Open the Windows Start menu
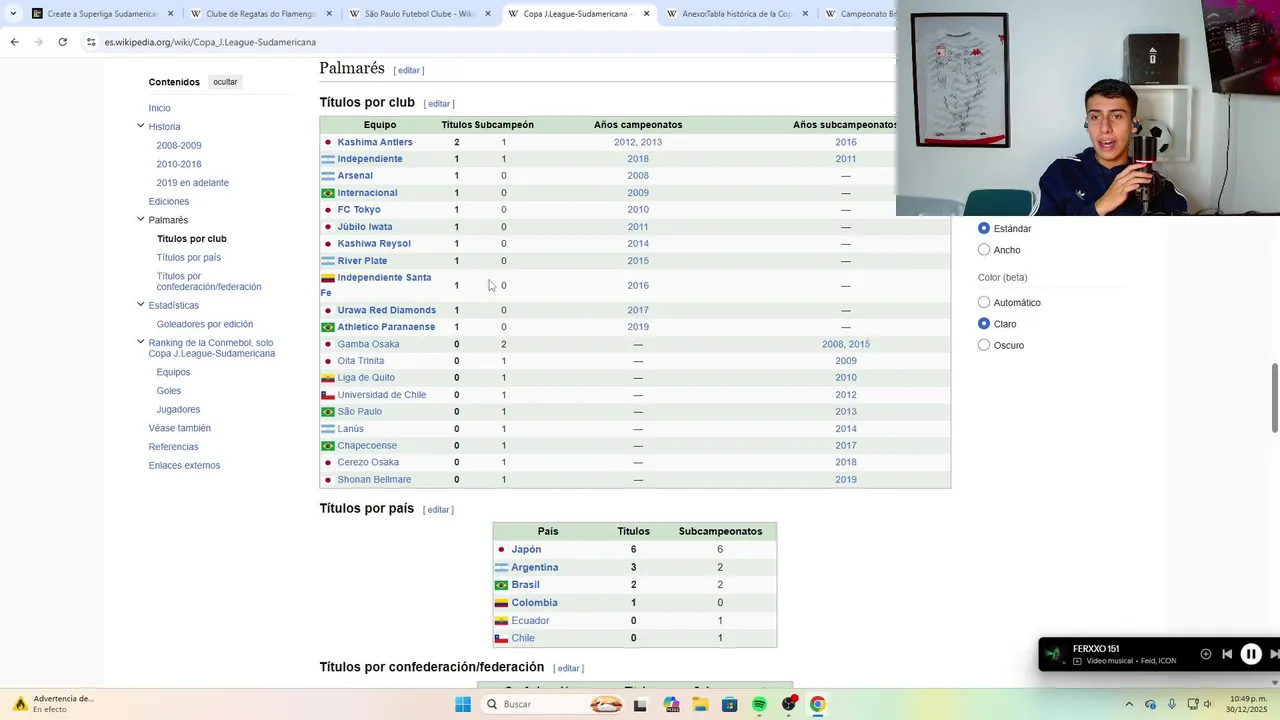 [462, 704]
